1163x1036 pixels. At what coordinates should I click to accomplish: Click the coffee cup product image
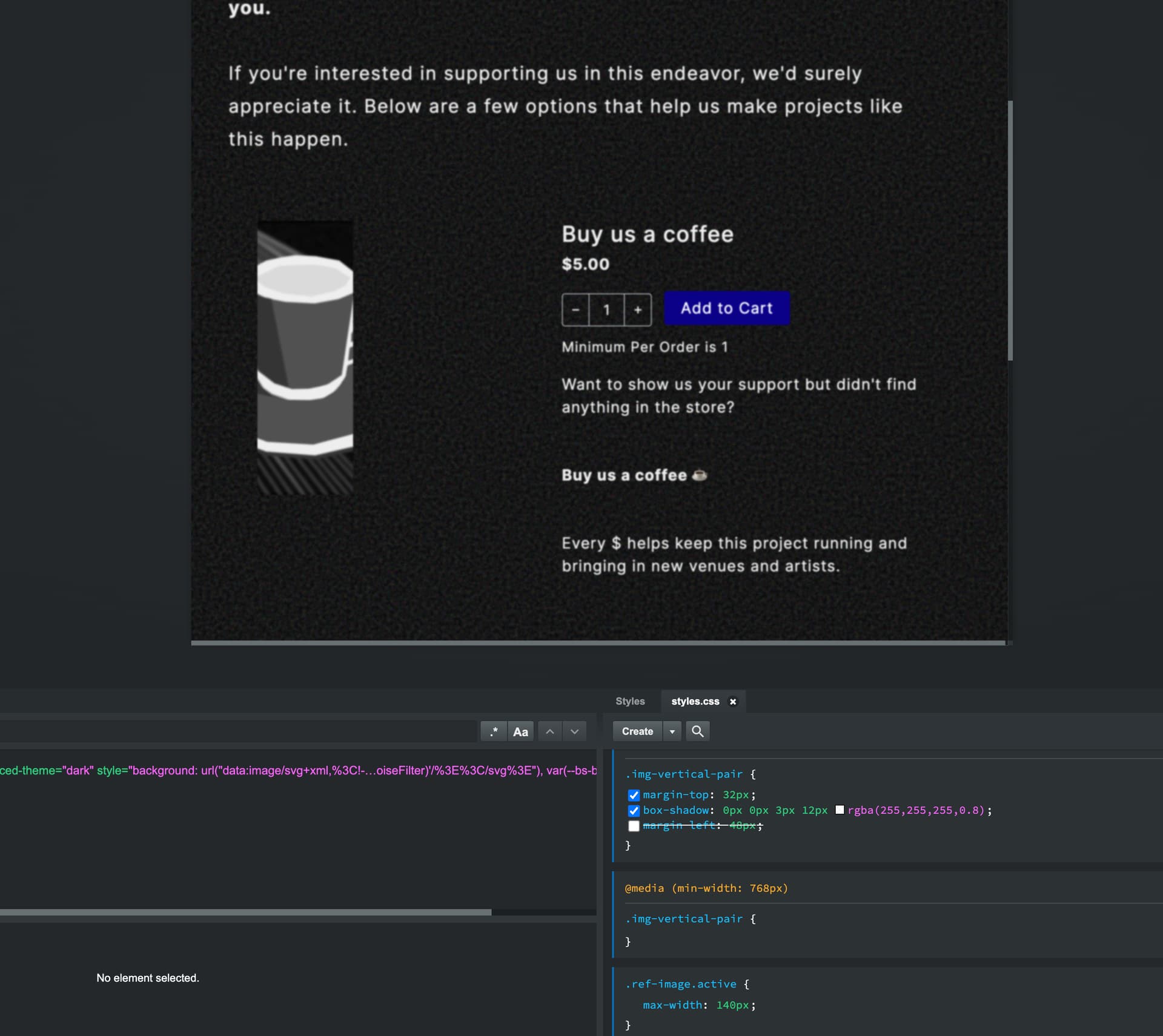pyautogui.click(x=305, y=358)
